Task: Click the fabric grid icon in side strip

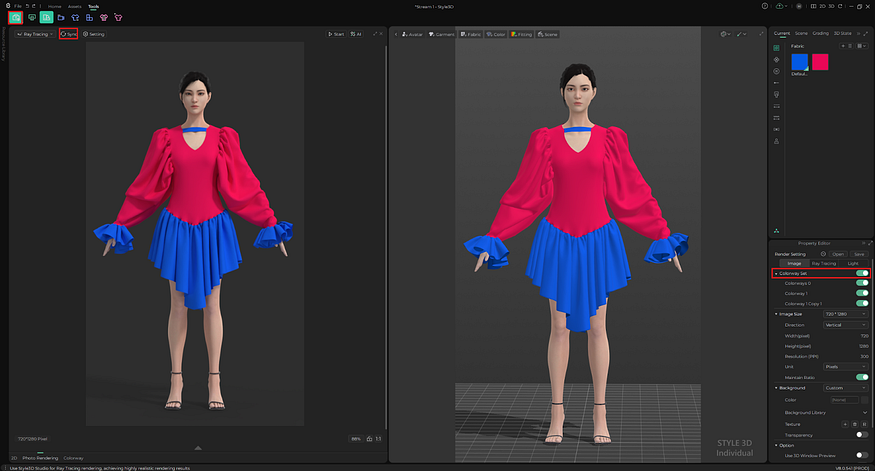Action: pyautogui.click(x=776, y=48)
